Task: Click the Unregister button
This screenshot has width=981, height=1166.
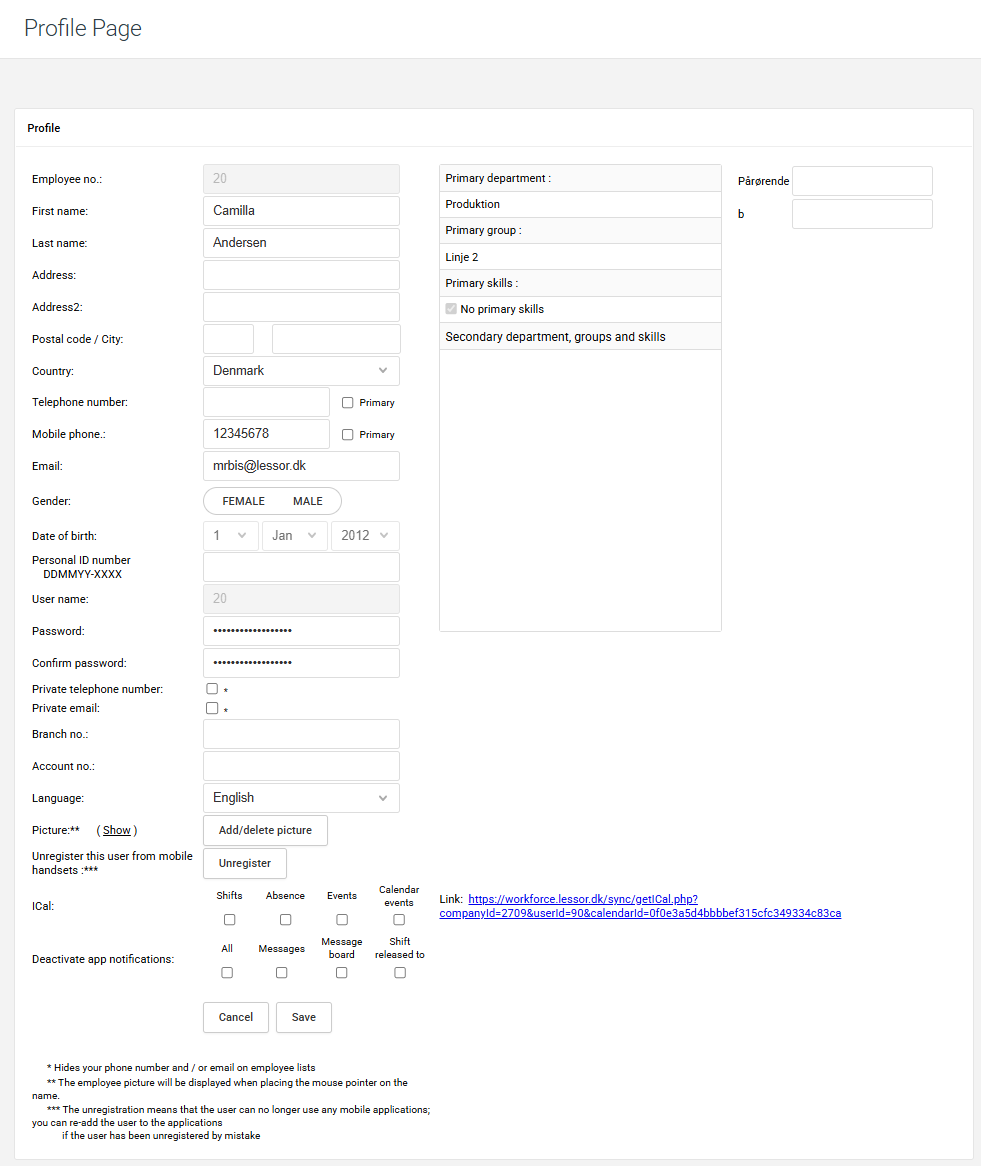Action: [245, 863]
